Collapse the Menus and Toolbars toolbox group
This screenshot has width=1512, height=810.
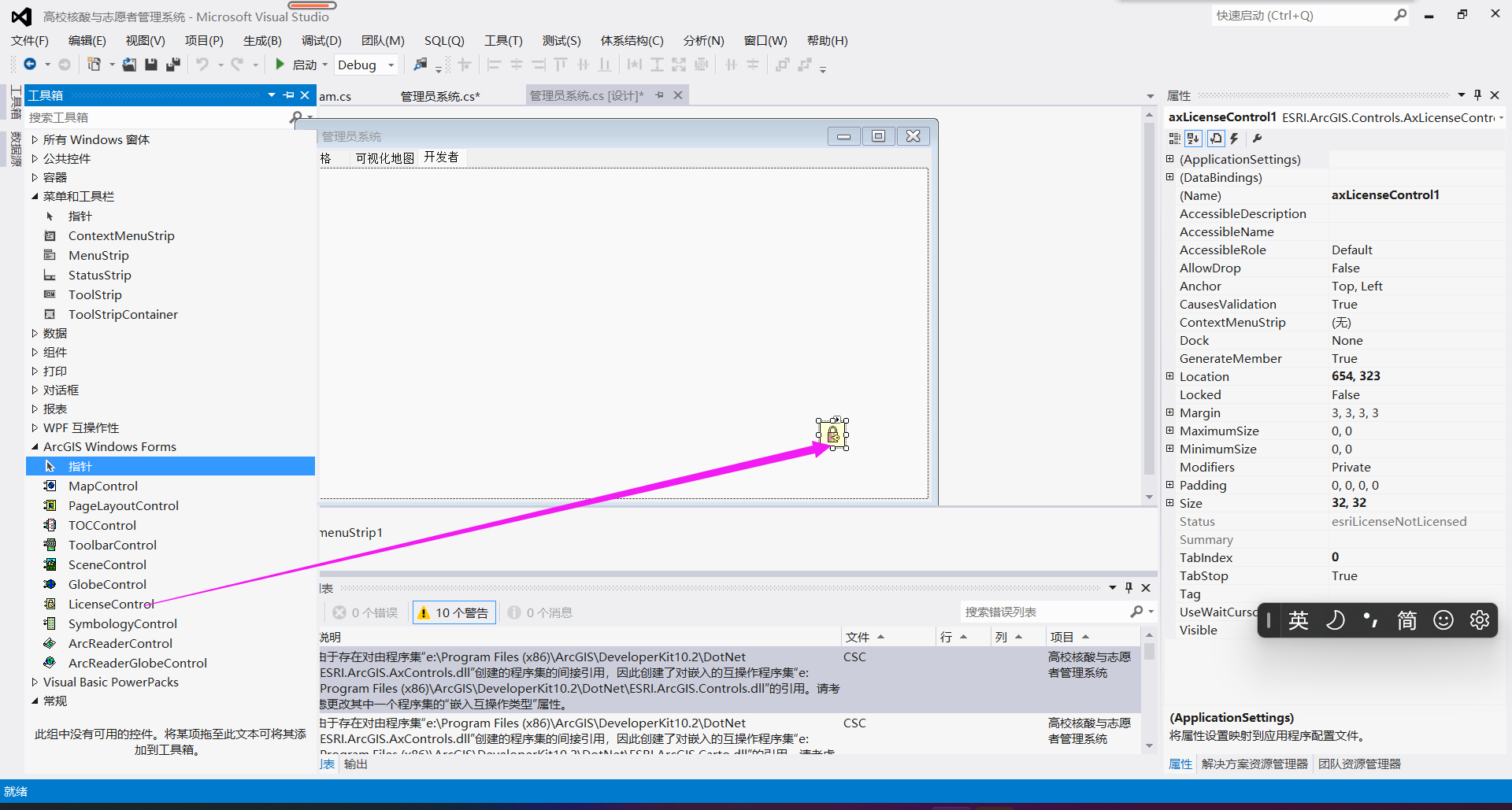[35, 196]
